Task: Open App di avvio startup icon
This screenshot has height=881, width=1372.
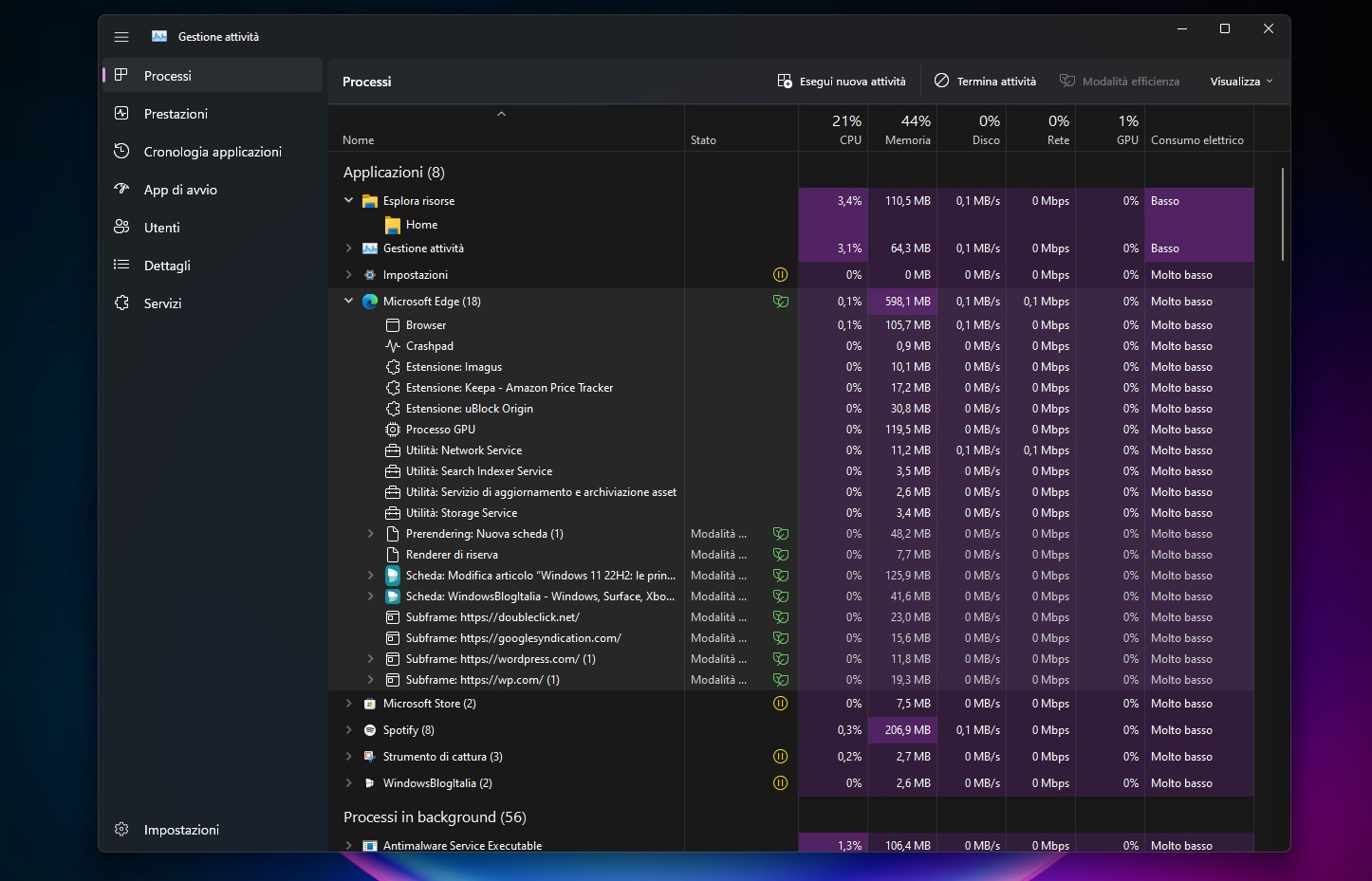Action: 121,189
